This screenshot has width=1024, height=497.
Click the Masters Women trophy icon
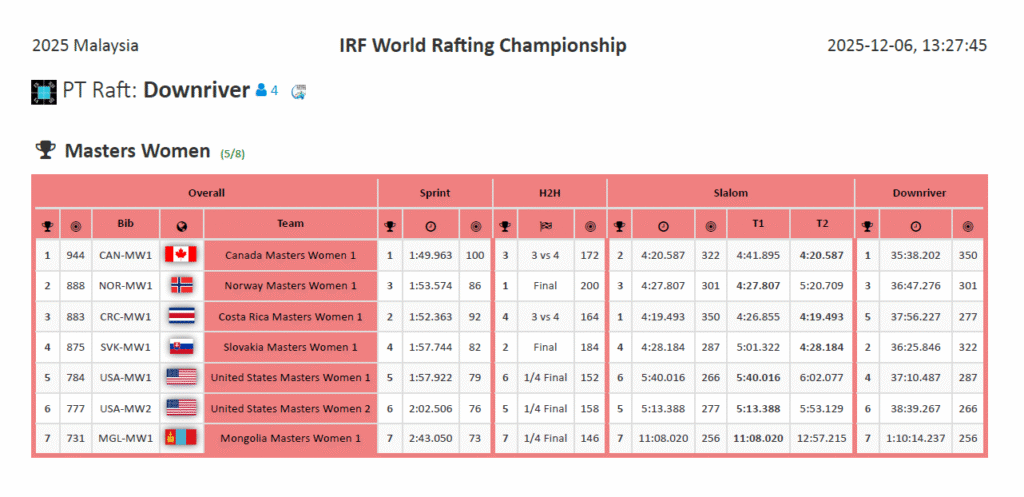pyautogui.click(x=45, y=150)
